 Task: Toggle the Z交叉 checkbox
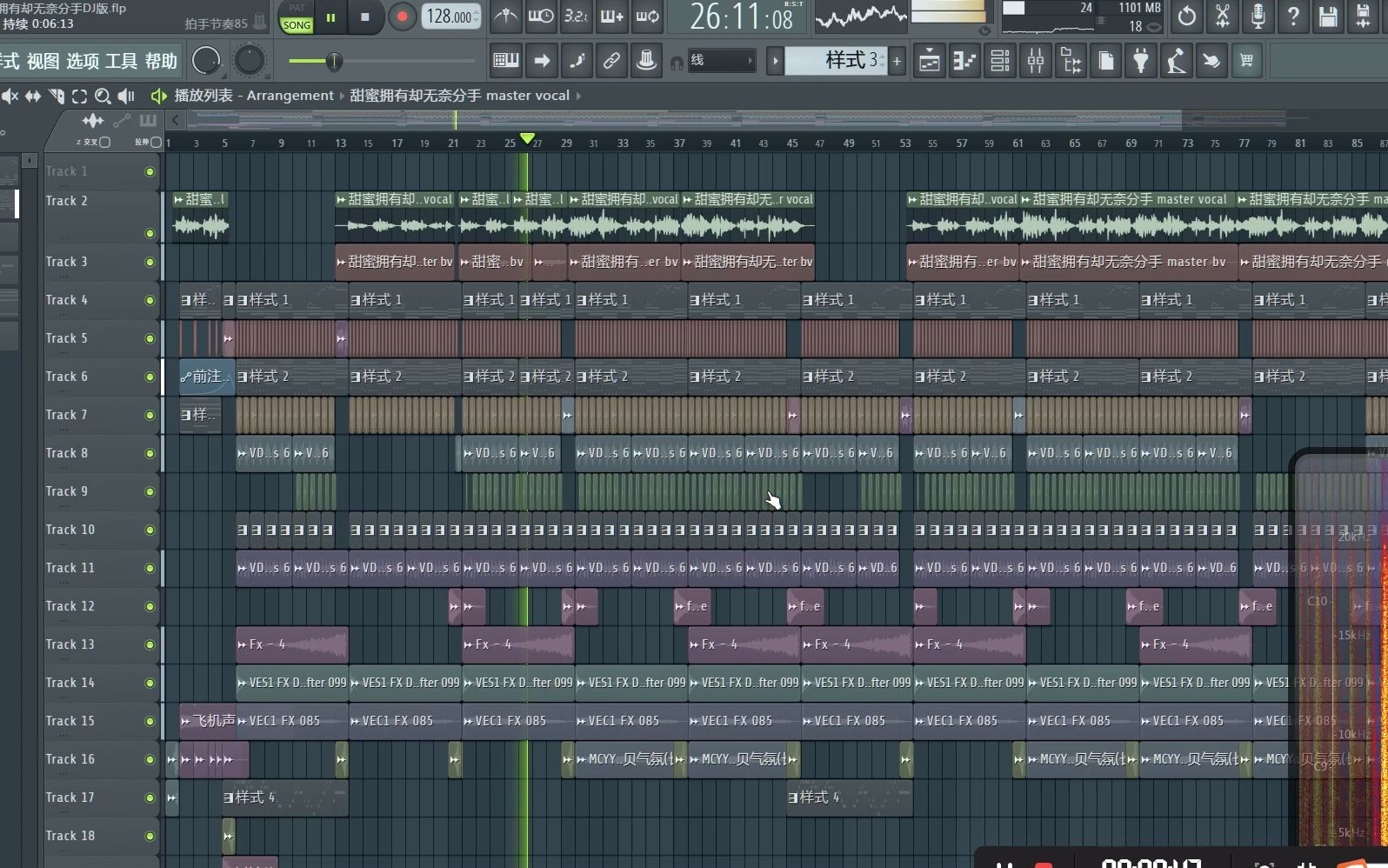(x=105, y=142)
